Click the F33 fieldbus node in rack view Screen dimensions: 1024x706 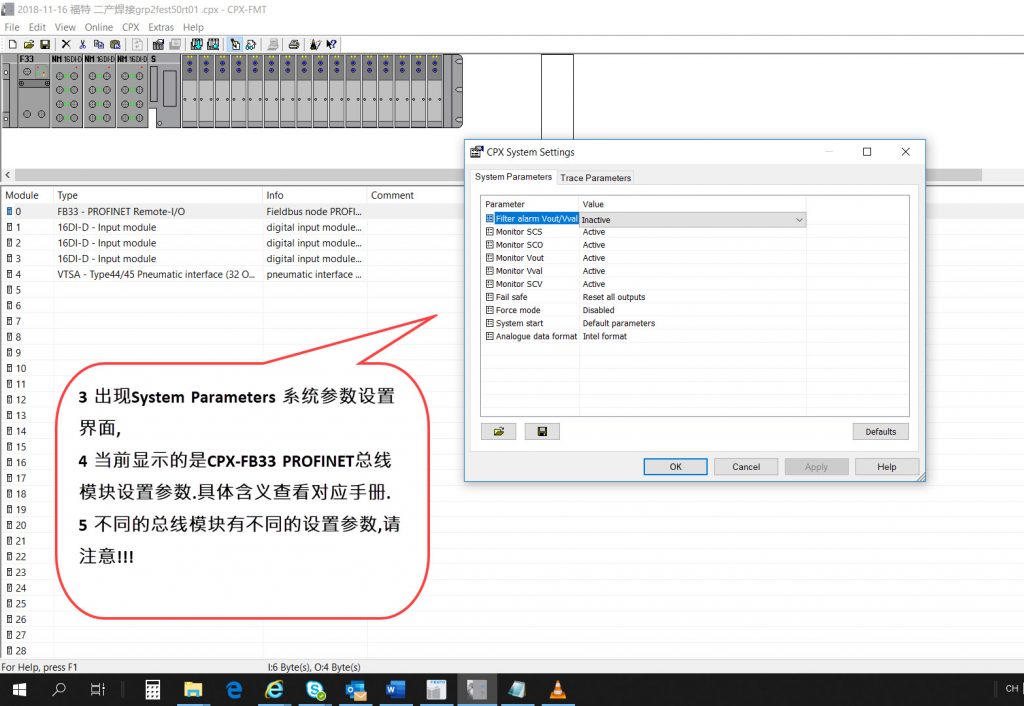tap(33, 91)
